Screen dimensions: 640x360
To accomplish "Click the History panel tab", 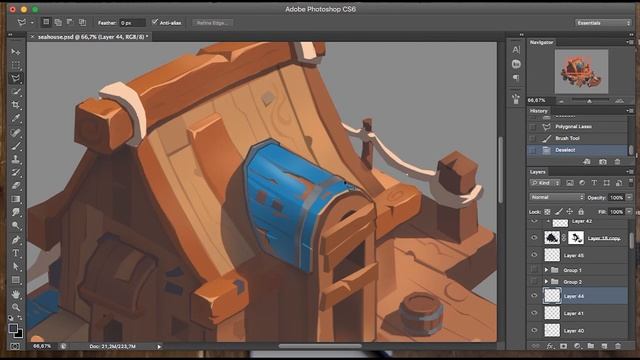I will point(538,111).
